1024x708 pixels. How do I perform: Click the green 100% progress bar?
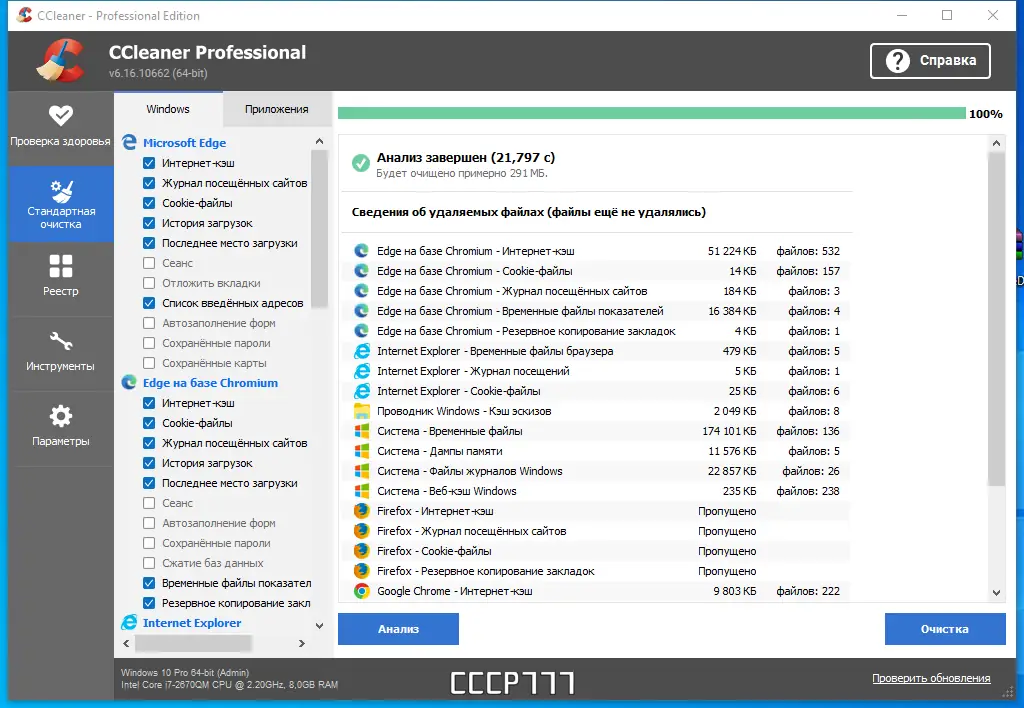coord(650,114)
